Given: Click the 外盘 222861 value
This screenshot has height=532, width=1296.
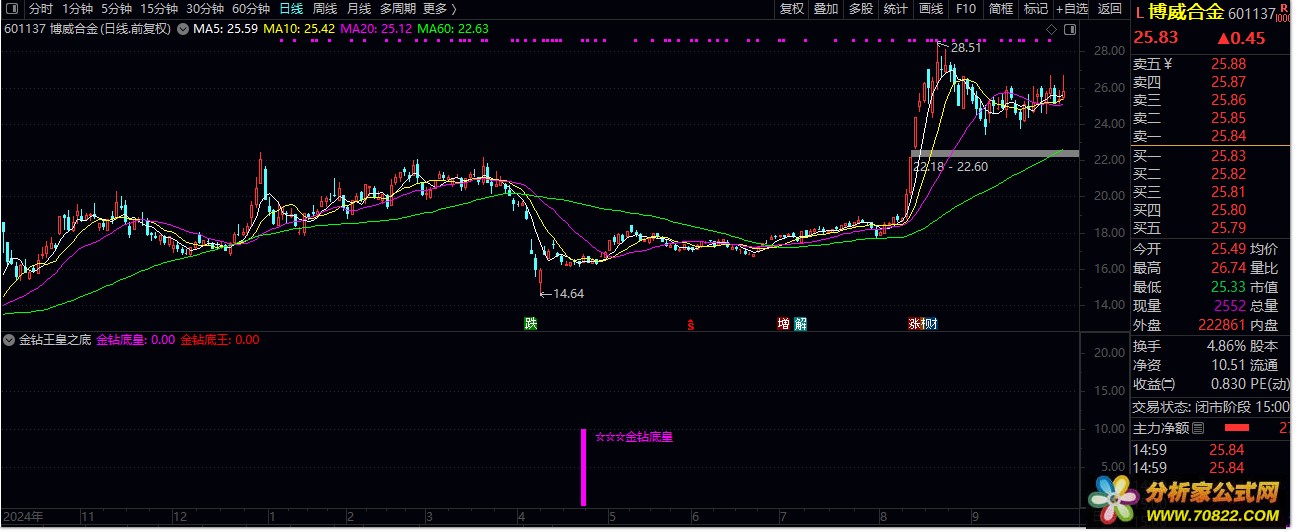Looking at the screenshot, I should point(1221,325).
